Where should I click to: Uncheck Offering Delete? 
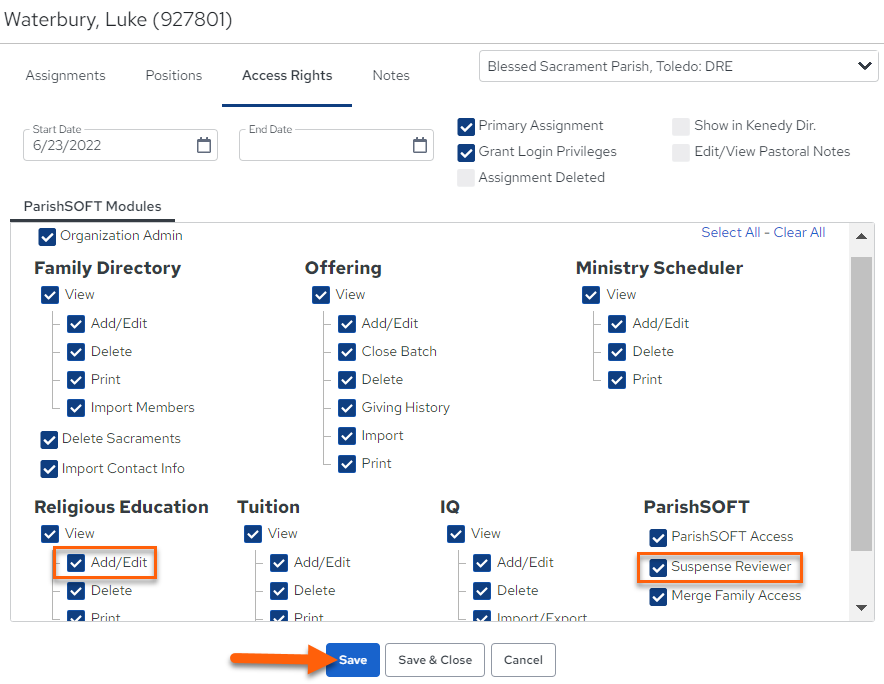[347, 379]
